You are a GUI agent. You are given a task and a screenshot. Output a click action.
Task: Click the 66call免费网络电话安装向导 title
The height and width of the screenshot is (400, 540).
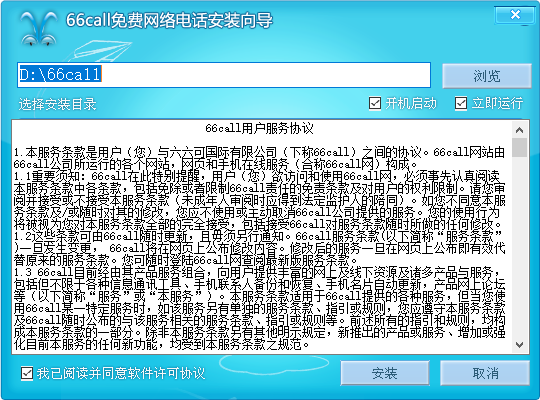click(169, 20)
